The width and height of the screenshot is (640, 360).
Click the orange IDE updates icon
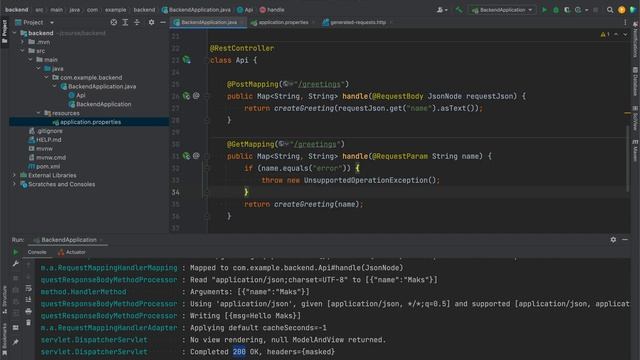pos(621,10)
